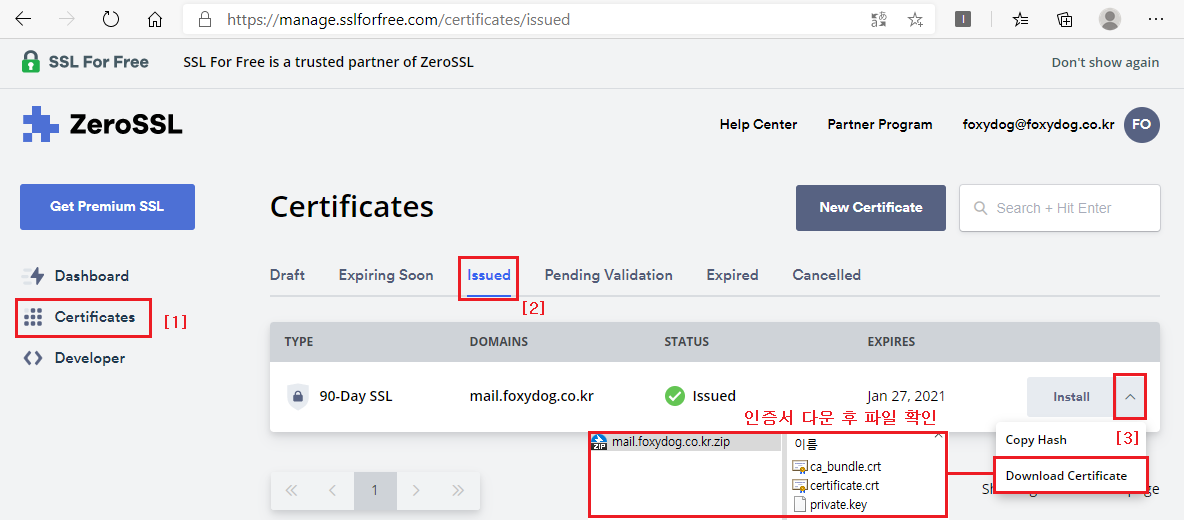The height and width of the screenshot is (520, 1184).
Task: Select the private.key file
Action: (x=830, y=505)
